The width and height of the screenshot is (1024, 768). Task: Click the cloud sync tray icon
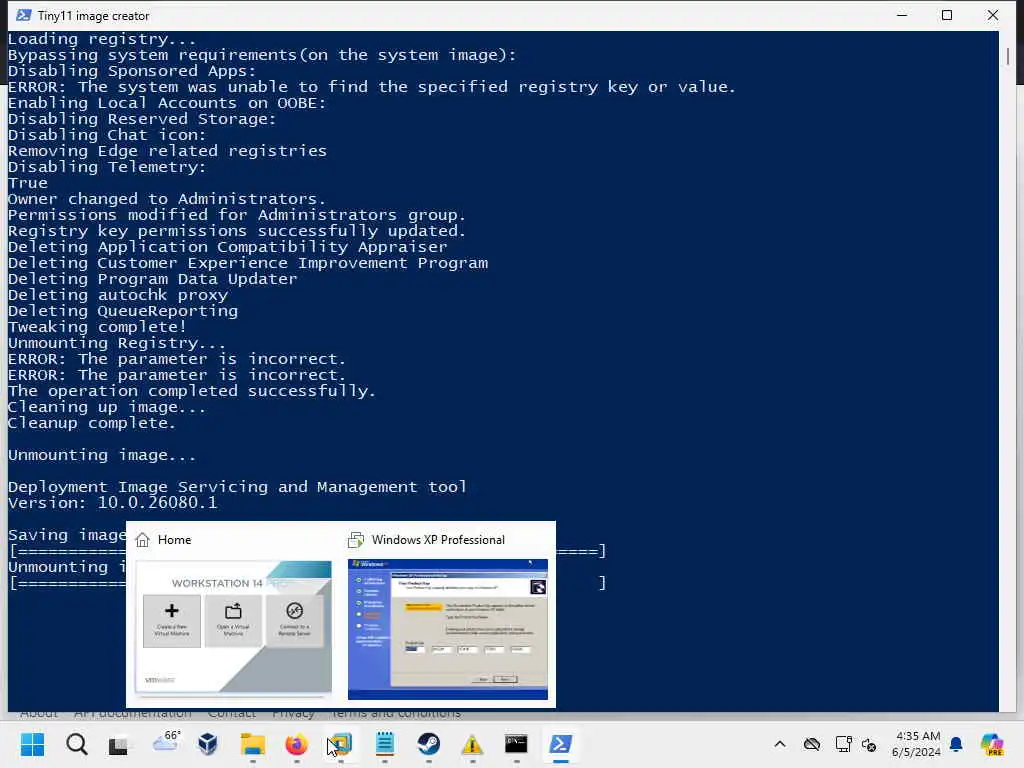pos(812,744)
